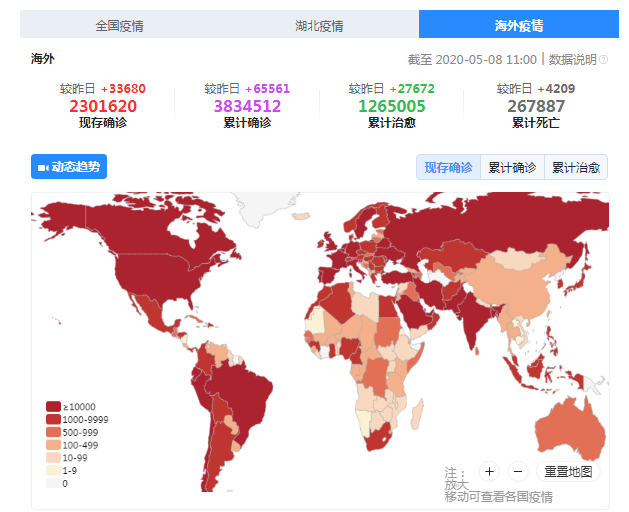The height and width of the screenshot is (512, 629).
Task: Select Greenland on the map
Action: [259, 205]
